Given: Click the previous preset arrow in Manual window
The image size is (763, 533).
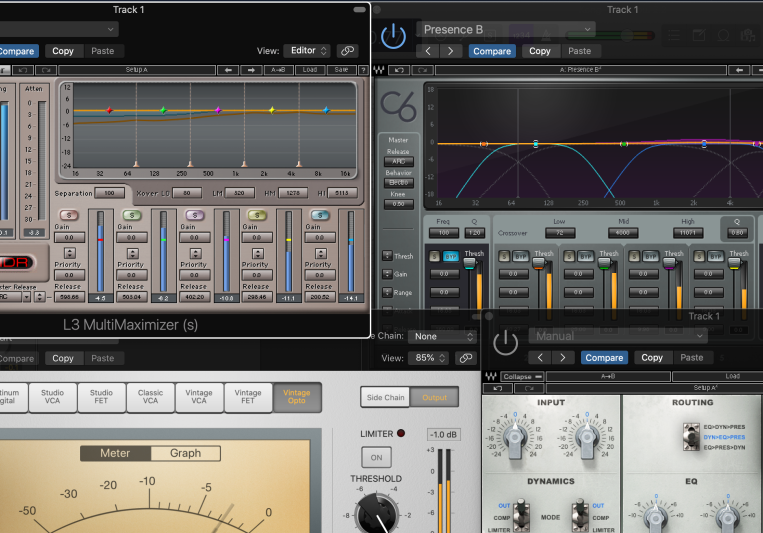Looking at the screenshot, I should 540,358.
